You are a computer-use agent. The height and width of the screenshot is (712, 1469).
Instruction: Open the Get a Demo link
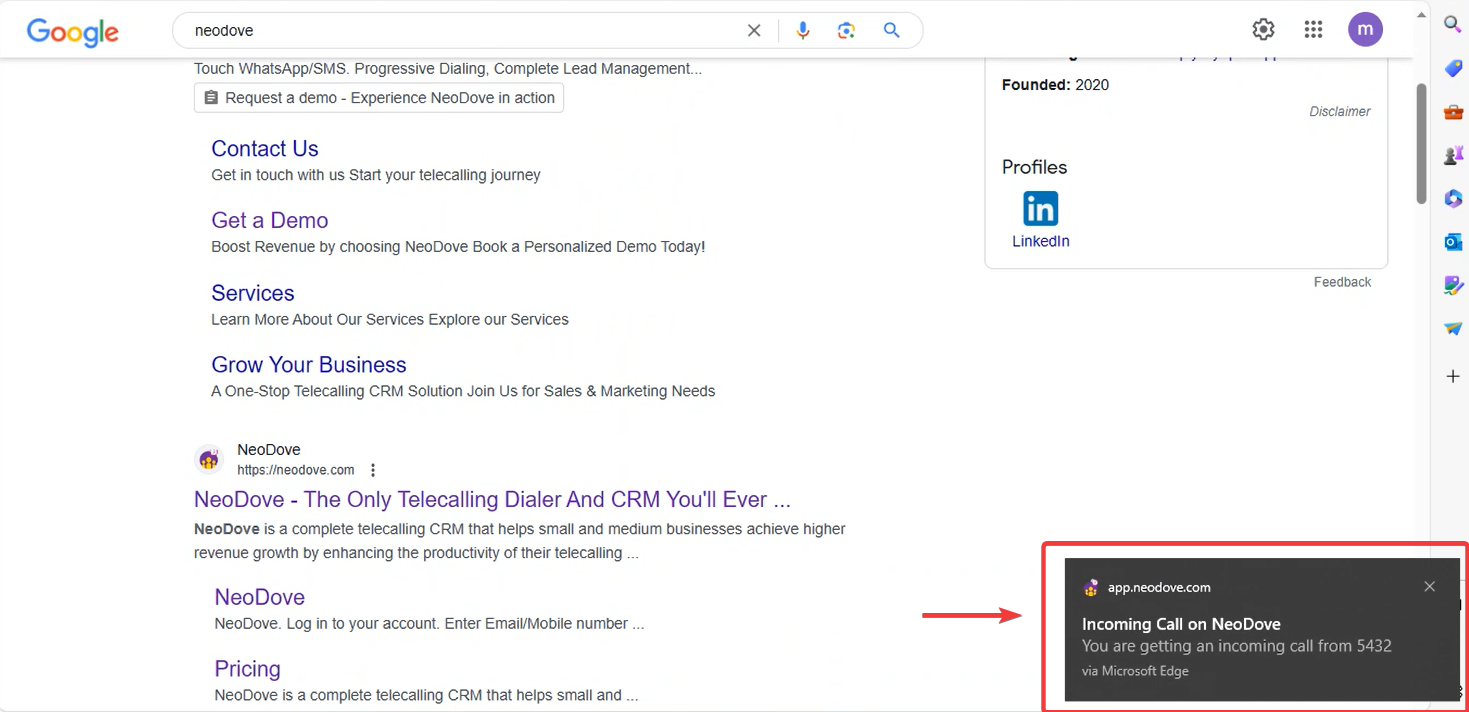(270, 220)
